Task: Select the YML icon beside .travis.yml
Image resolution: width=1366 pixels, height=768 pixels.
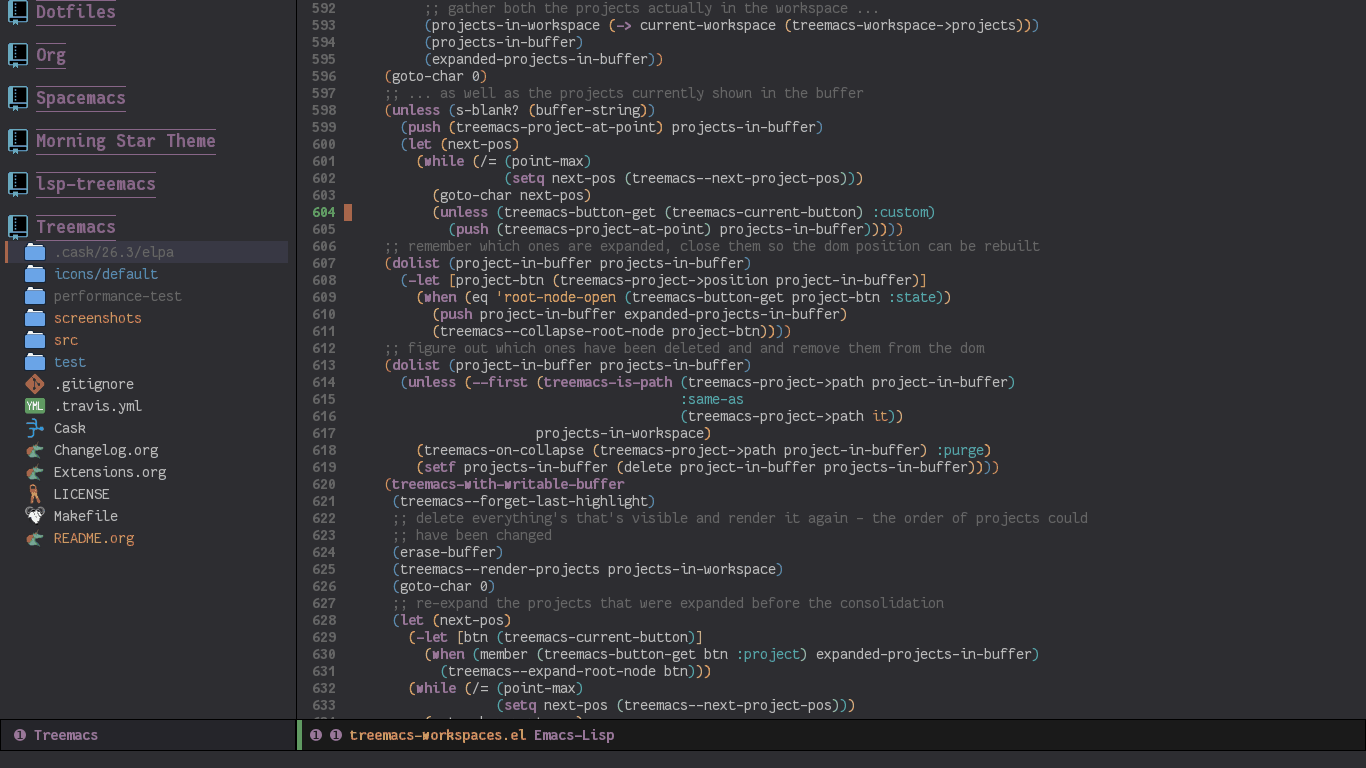Action: (x=34, y=406)
